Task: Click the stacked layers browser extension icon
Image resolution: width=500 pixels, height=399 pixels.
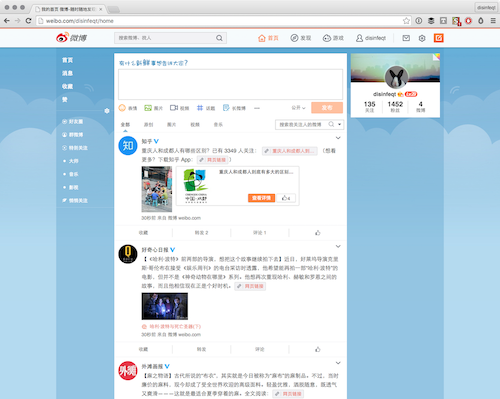Action: tap(431, 21)
